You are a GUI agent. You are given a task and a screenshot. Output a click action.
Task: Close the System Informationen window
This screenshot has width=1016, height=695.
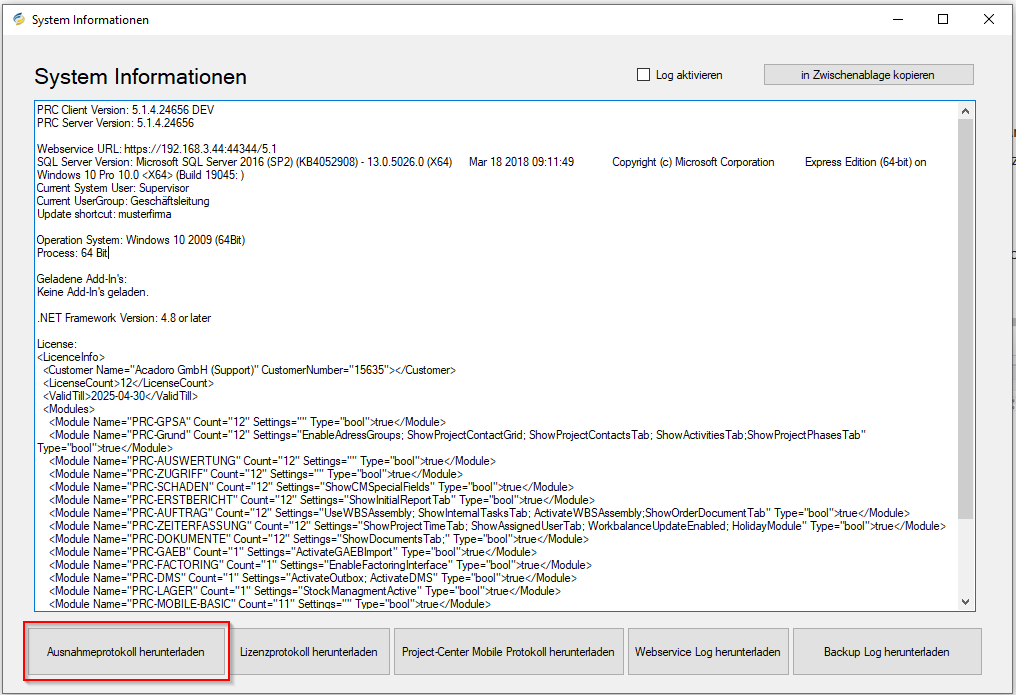coord(988,19)
